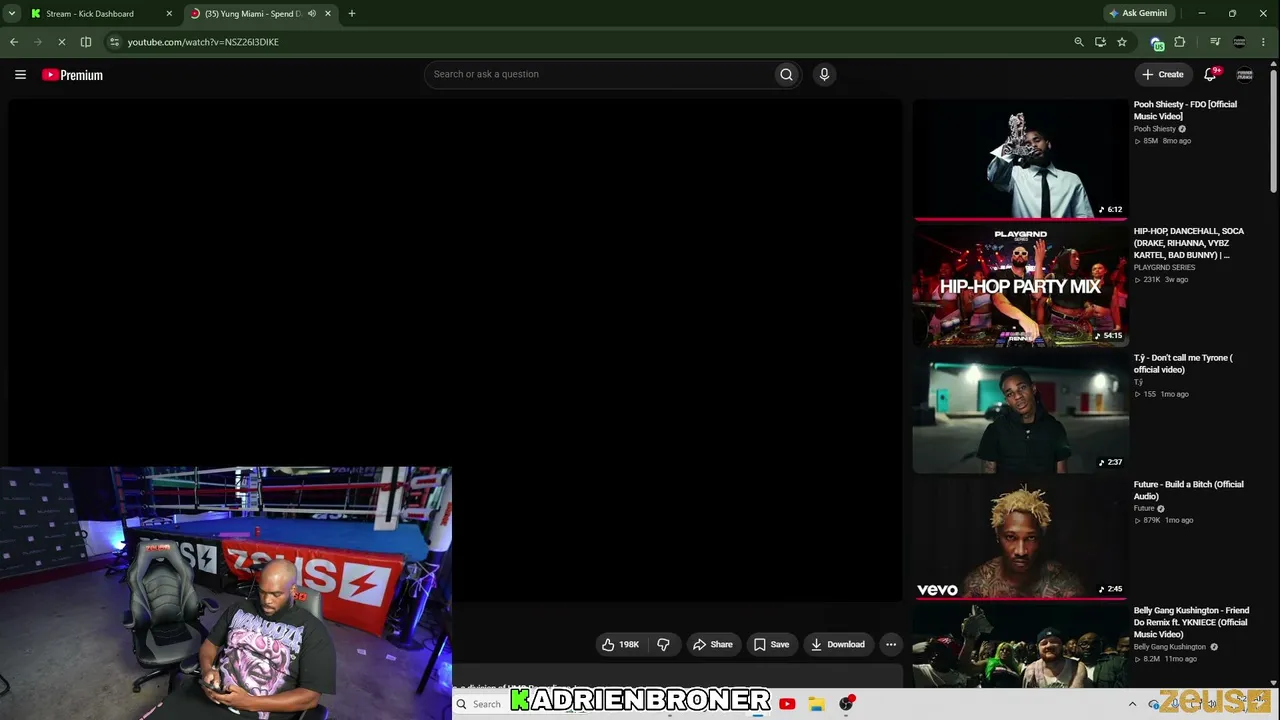This screenshot has height=720, width=1280.
Task: Open a new browser tab
Action: click(352, 14)
